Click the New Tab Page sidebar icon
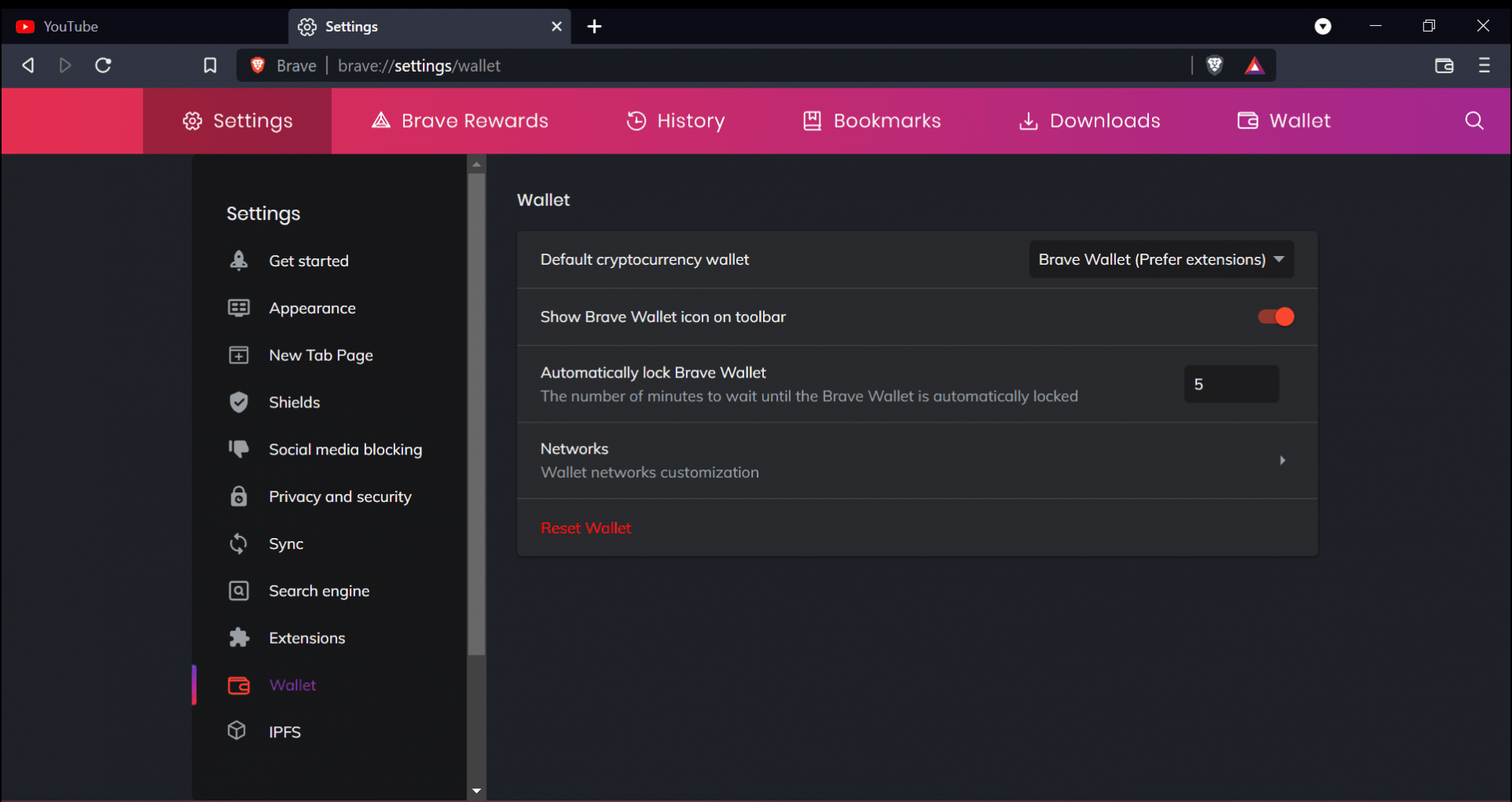This screenshot has width=1512, height=802. (x=239, y=355)
